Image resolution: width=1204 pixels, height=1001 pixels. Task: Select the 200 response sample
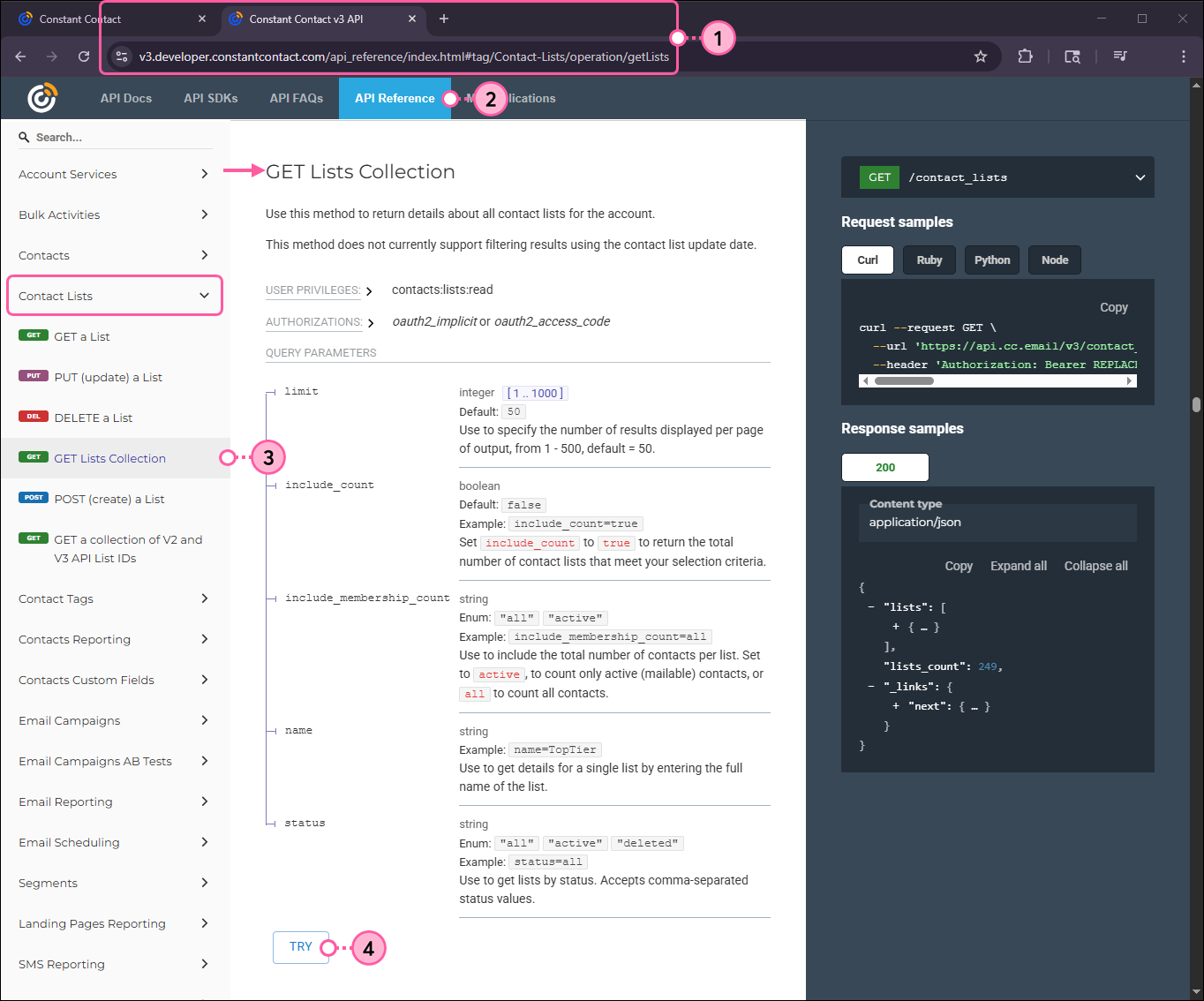point(885,467)
